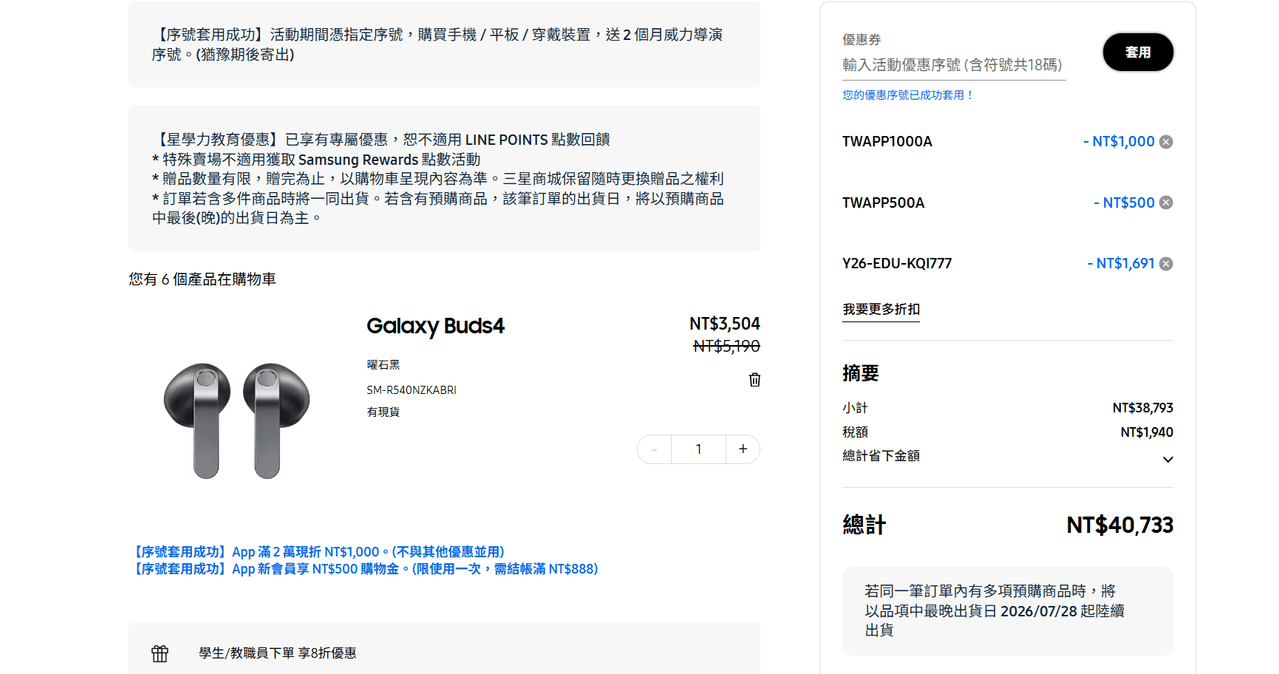Click the Galaxy Buds4 product image

pos(236,420)
